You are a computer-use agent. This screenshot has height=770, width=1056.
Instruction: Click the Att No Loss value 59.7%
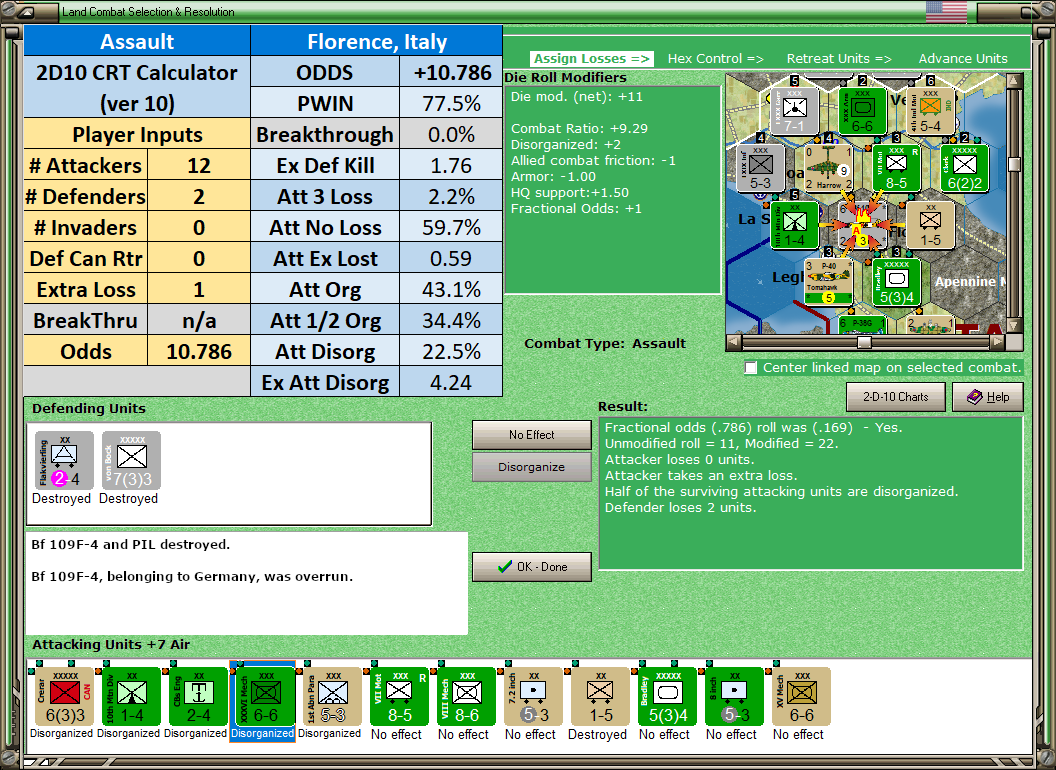[x=451, y=228]
